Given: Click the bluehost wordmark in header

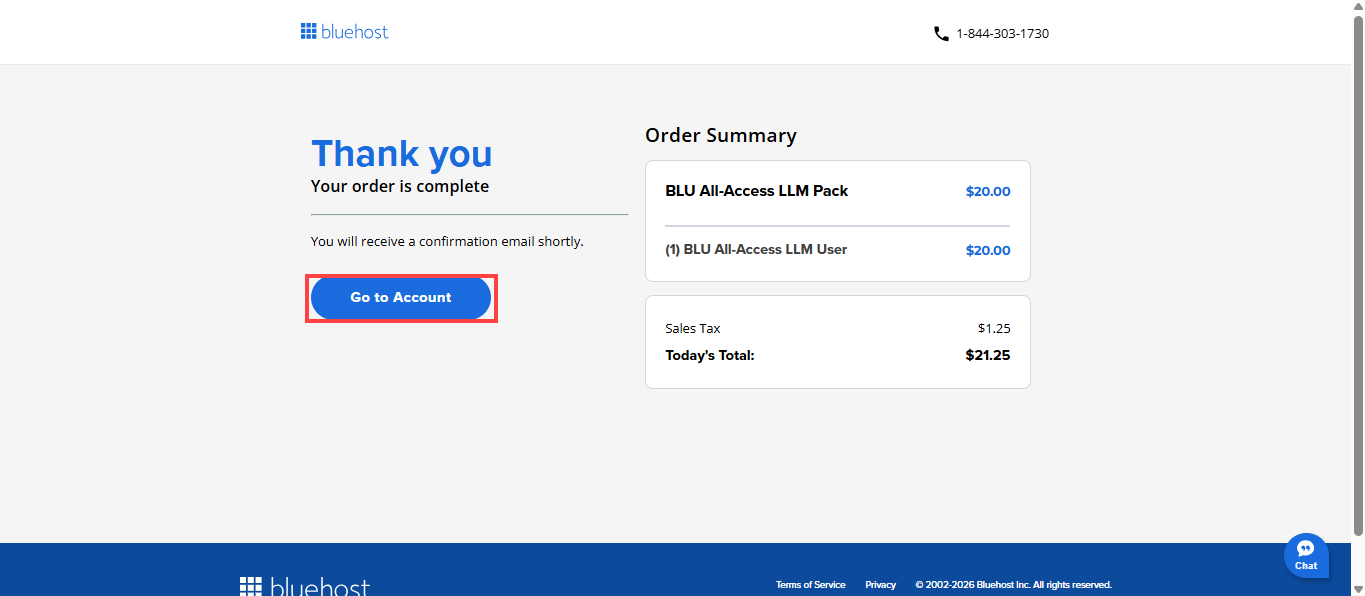Looking at the screenshot, I should (x=355, y=32).
